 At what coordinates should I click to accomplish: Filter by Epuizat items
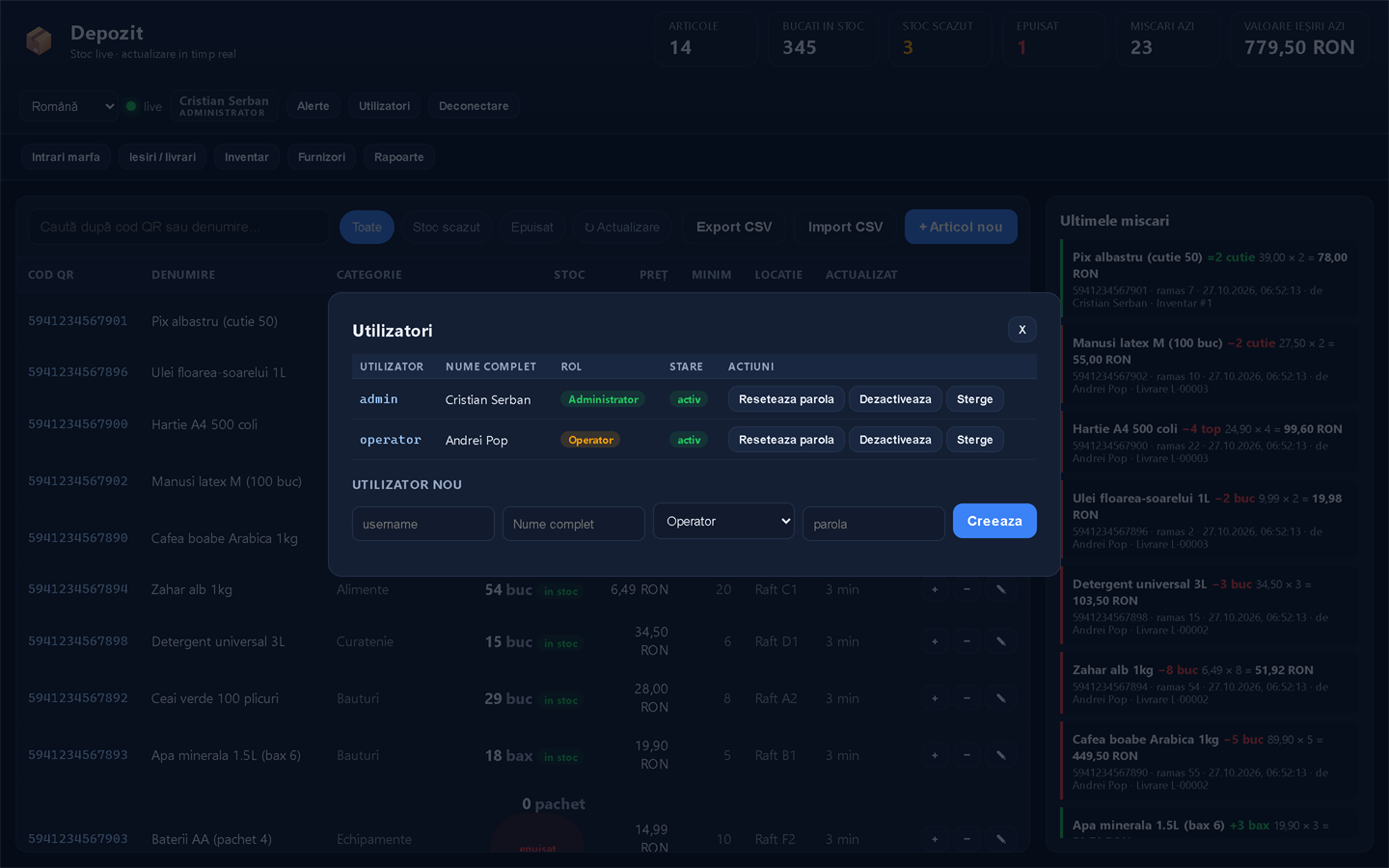coord(532,227)
